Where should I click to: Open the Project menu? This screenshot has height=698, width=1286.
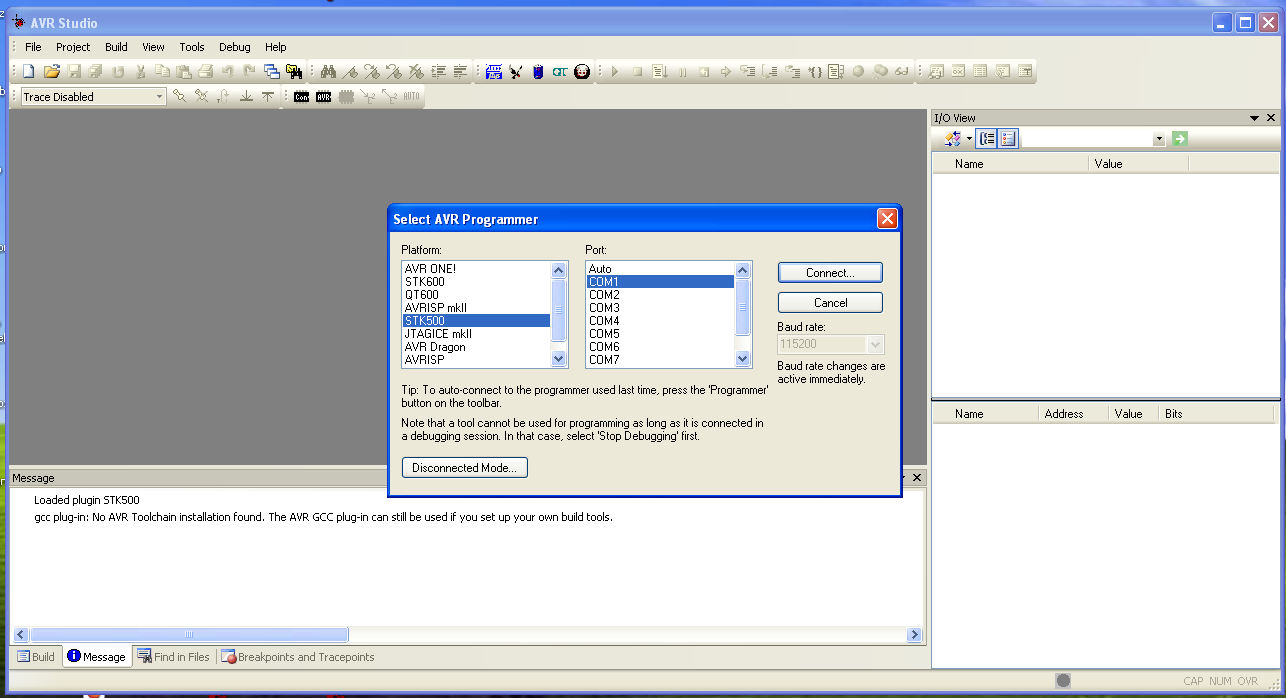(x=73, y=47)
